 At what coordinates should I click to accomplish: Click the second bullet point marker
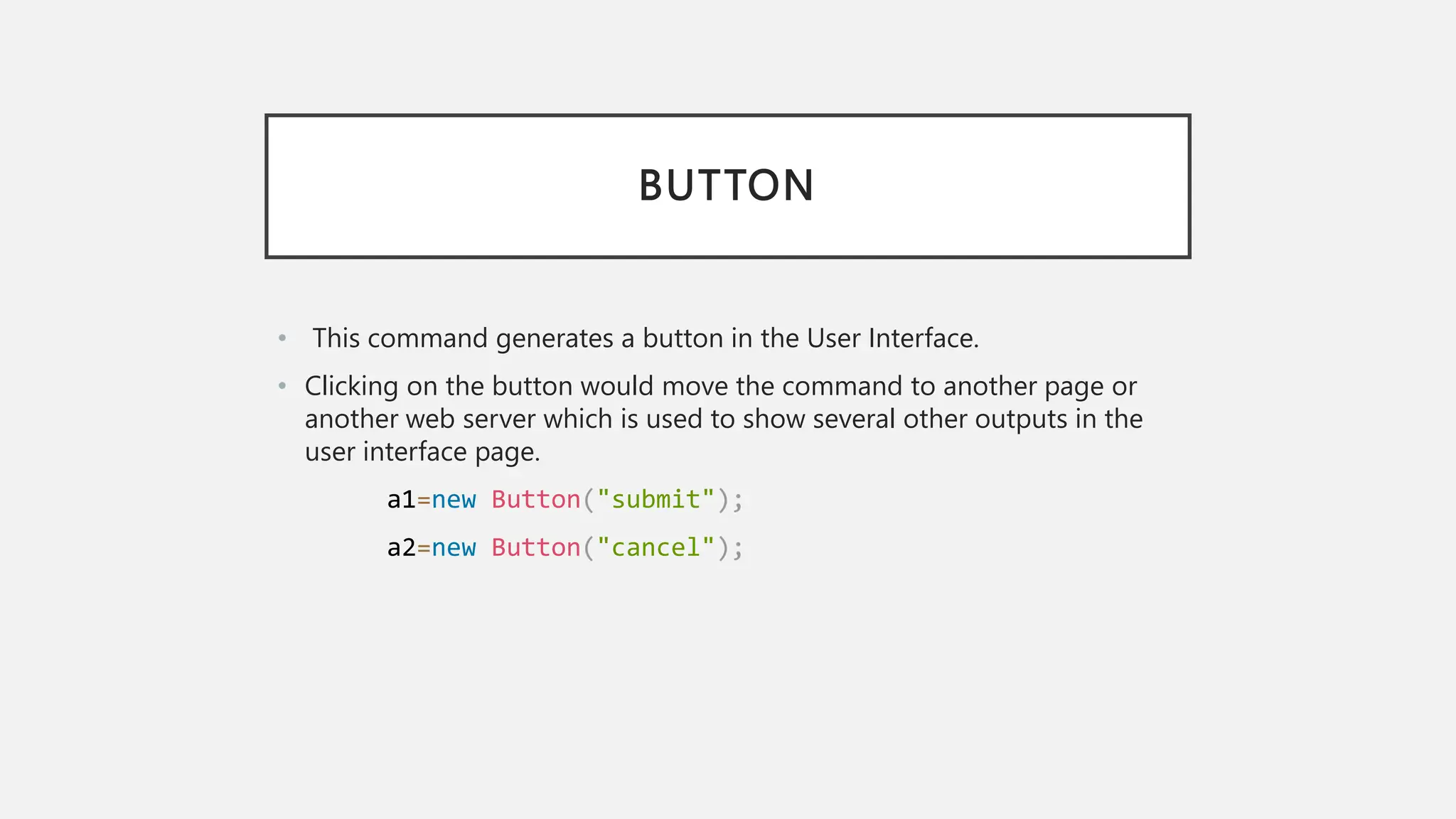282,386
